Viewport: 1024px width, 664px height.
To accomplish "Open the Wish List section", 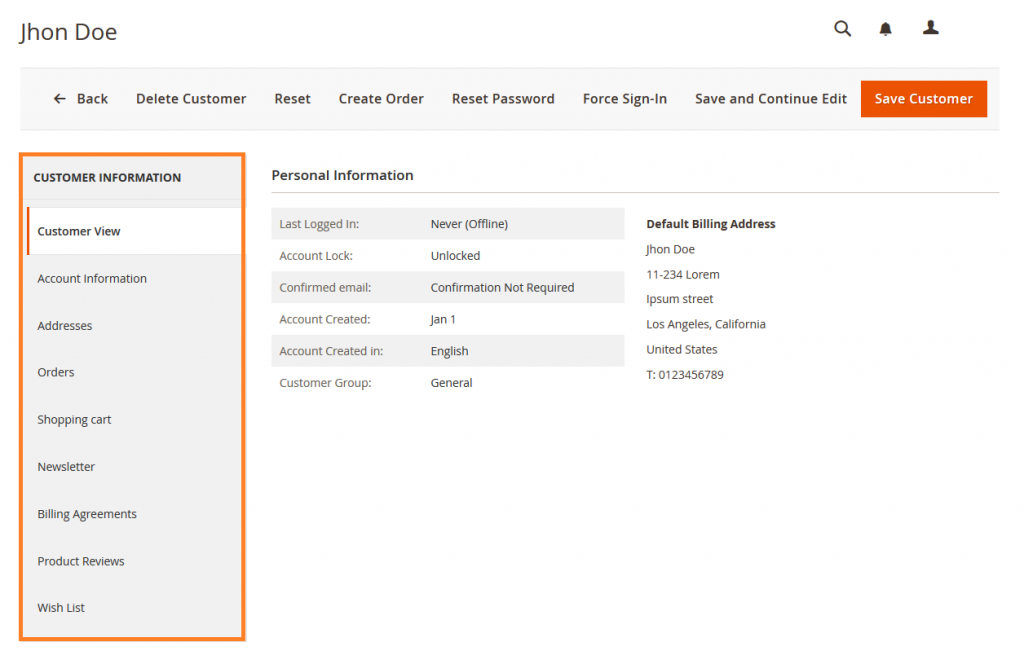I will pyautogui.click(x=61, y=607).
